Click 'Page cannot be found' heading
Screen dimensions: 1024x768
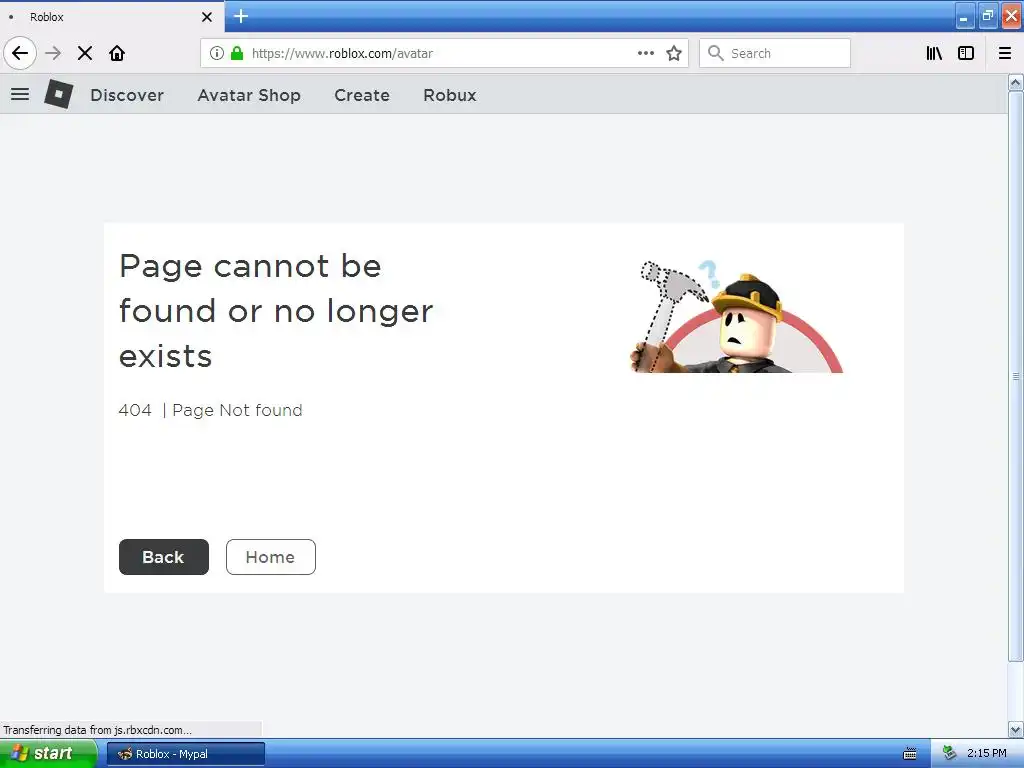[x=276, y=312]
